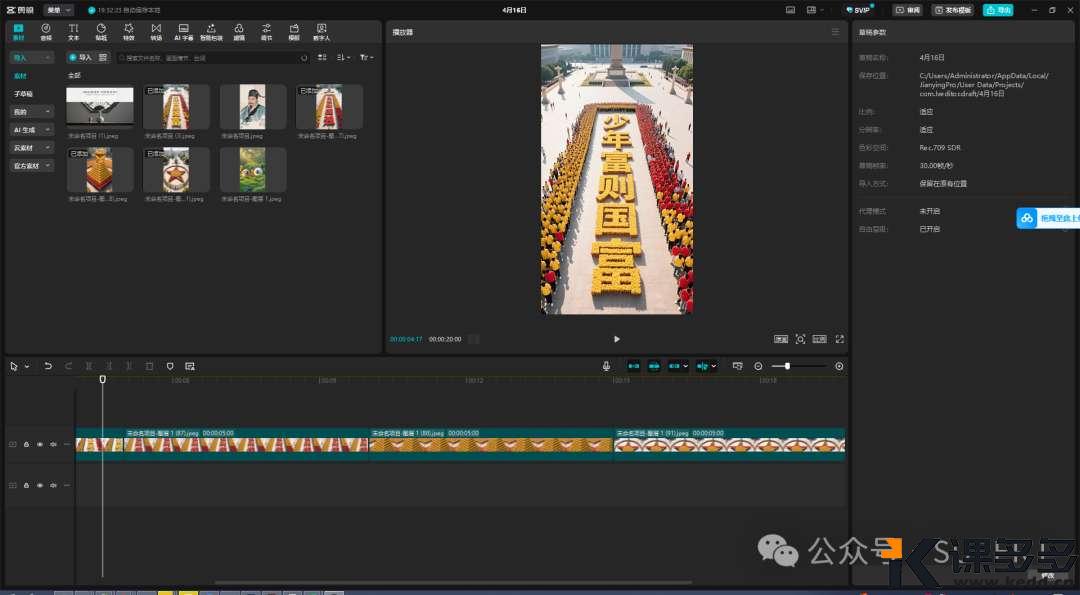Toggle visibility eye on main video track
The height and width of the screenshot is (595, 1080).
pos(40,444)
